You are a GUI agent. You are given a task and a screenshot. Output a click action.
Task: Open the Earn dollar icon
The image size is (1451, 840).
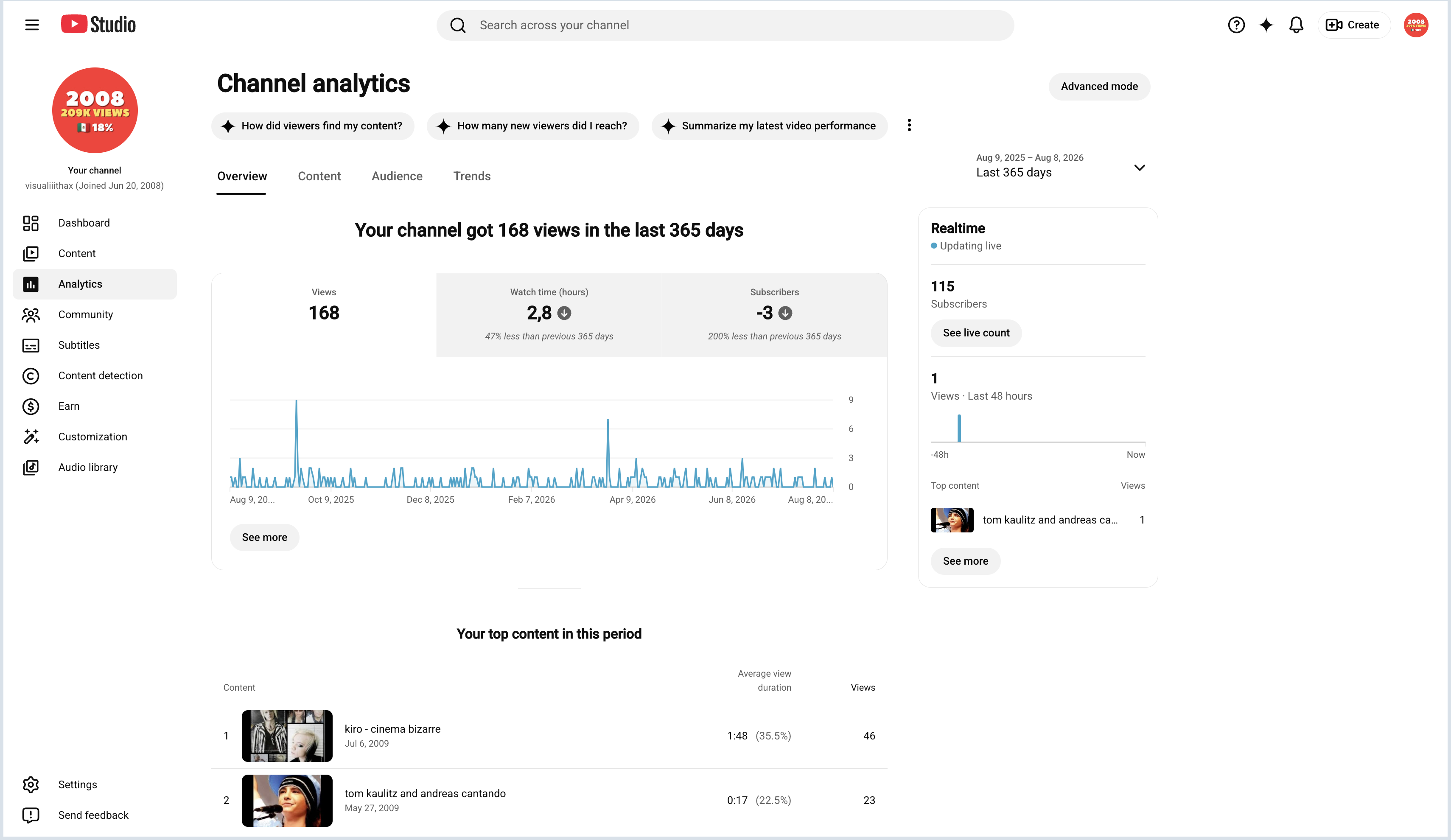point(31,406)
